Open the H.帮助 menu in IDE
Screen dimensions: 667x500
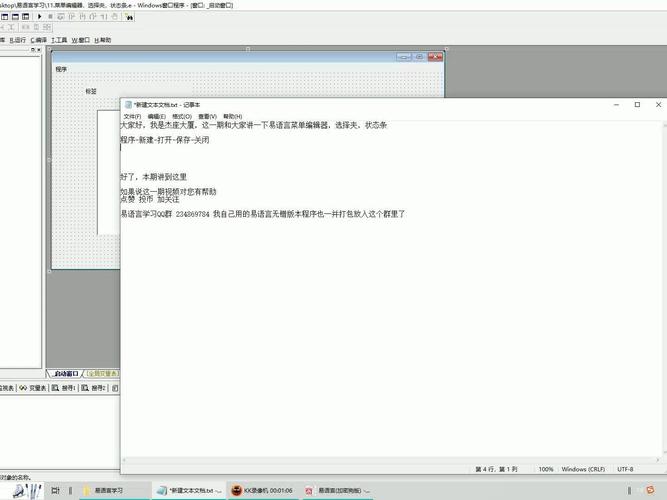point(103,40)
